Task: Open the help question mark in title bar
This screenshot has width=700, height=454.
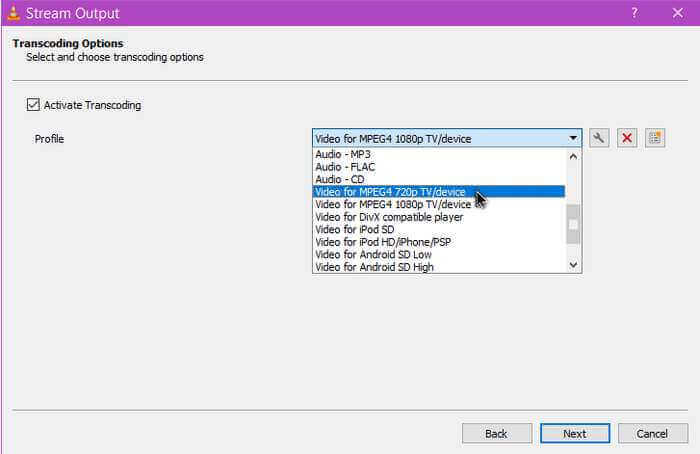Action: 634,13
